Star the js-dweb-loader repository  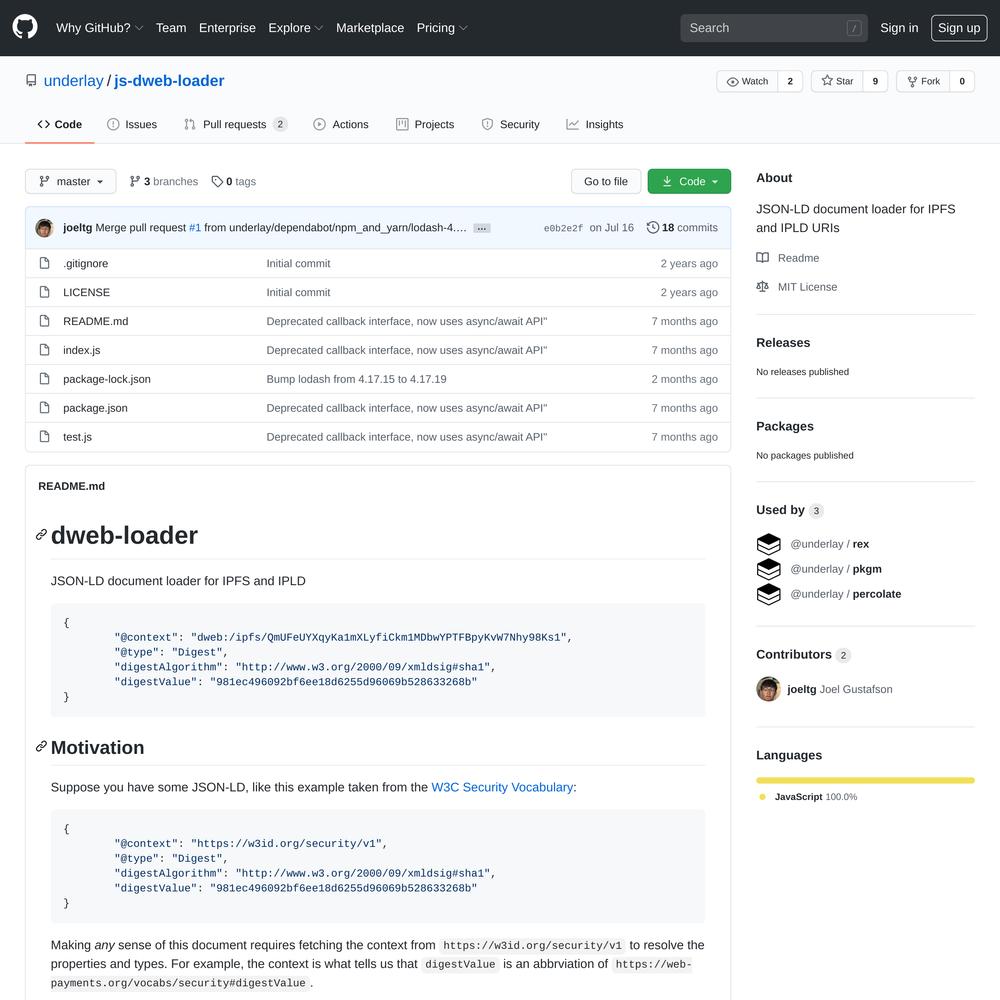[837, 81]
